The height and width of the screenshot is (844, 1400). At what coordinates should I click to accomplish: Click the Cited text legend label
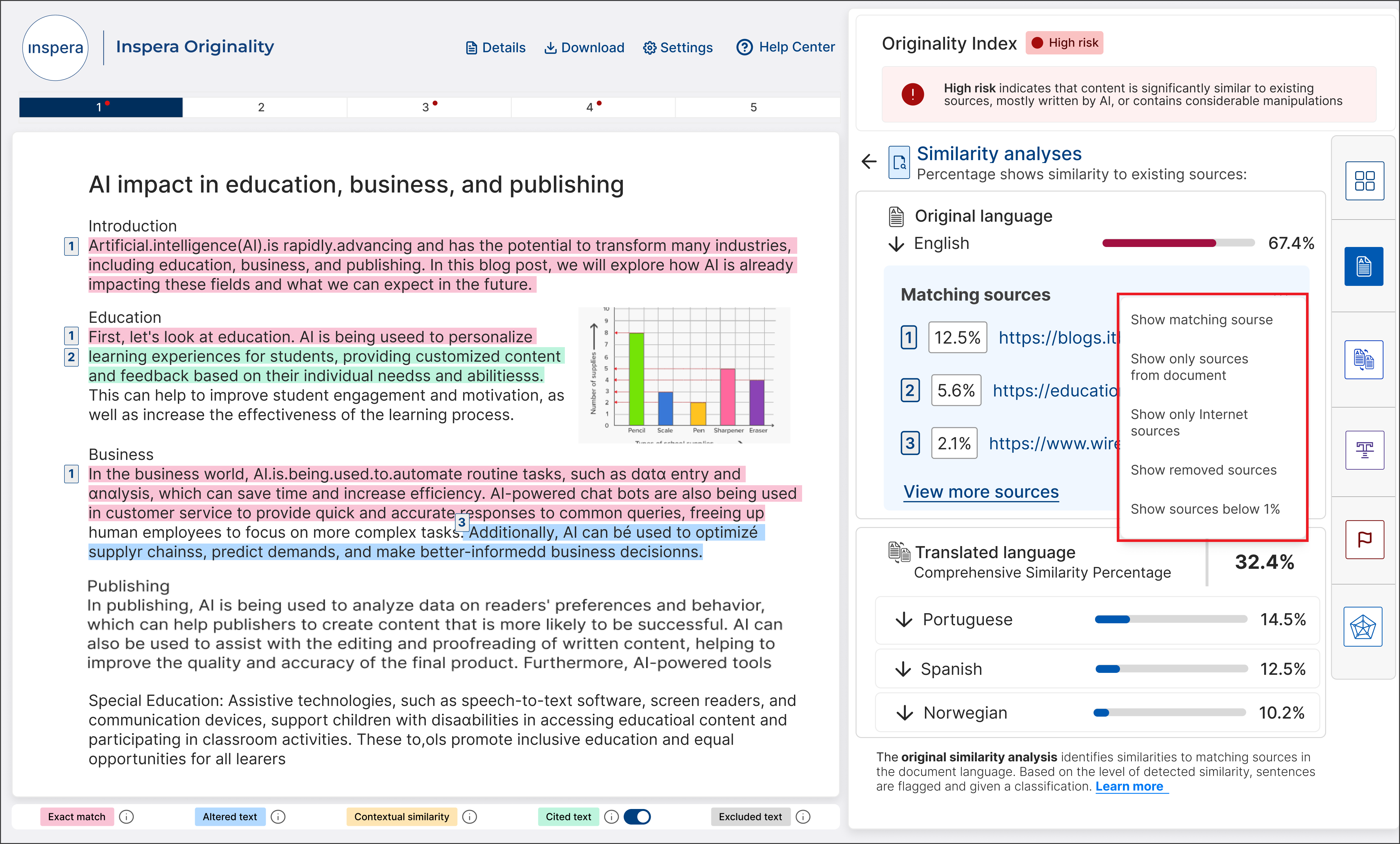click(x=568, y=817)
